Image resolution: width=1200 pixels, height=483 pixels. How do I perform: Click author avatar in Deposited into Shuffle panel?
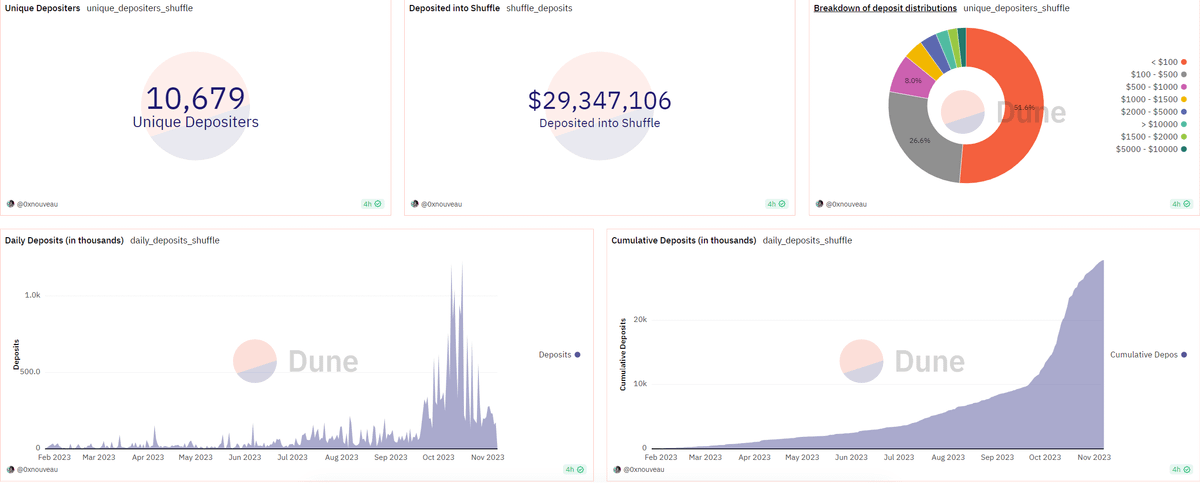click(415, 204)
